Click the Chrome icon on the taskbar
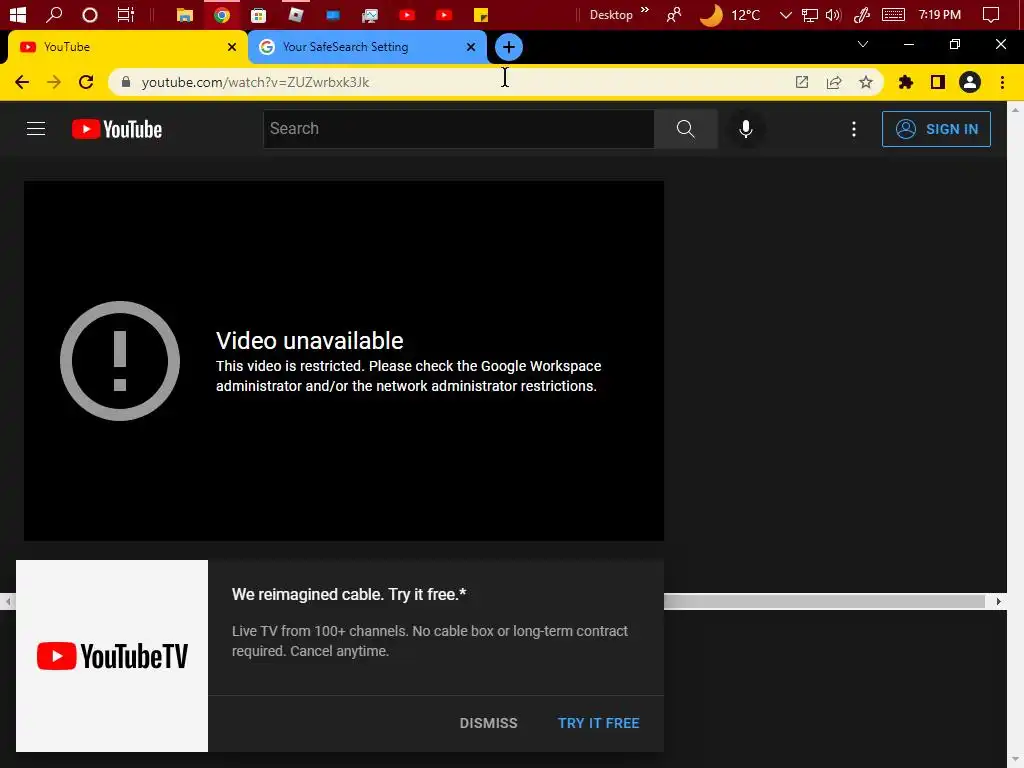 tap(222, 14)
